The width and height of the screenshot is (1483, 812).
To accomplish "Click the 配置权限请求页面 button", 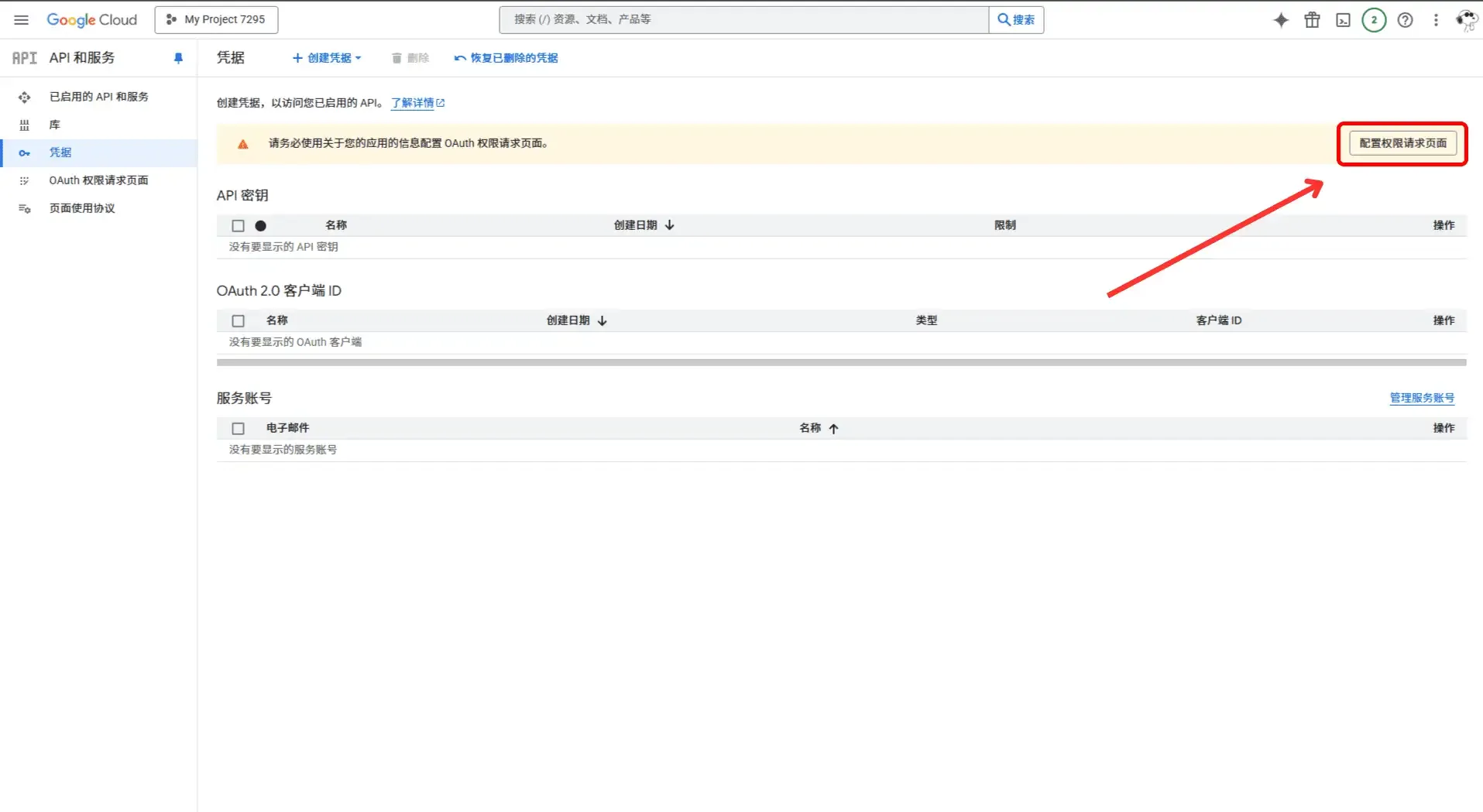I will [x=1402, y=143].
